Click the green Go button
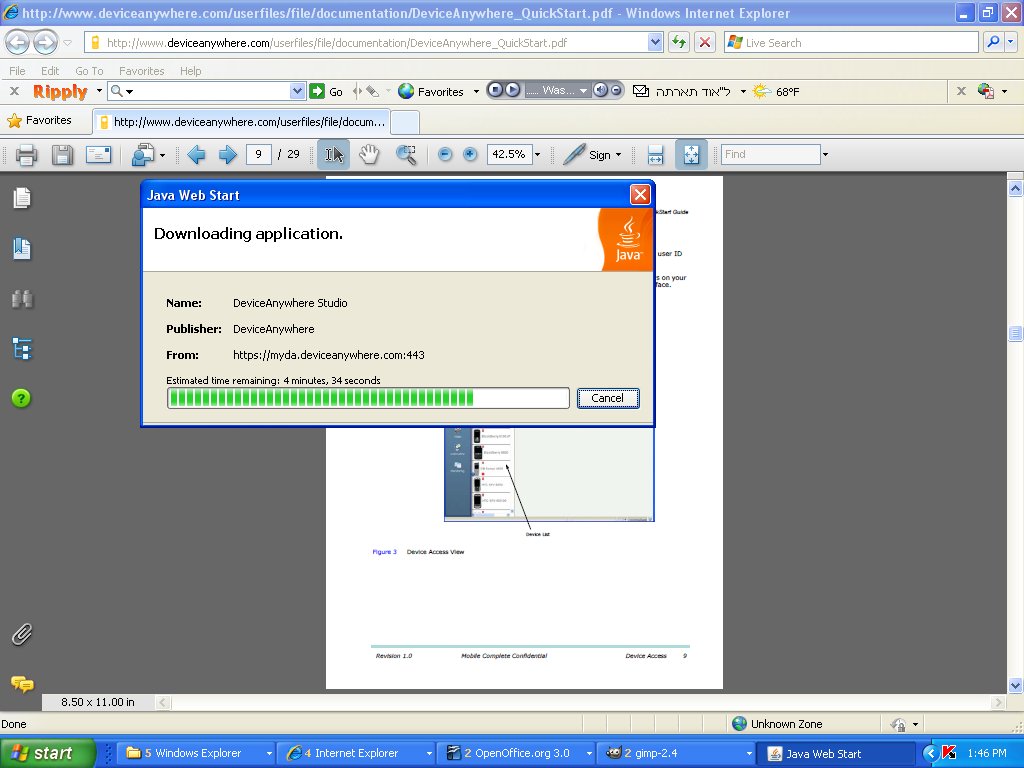This screenshot has width=1024, height=768. pyautogui.click(x=326, y=91)
